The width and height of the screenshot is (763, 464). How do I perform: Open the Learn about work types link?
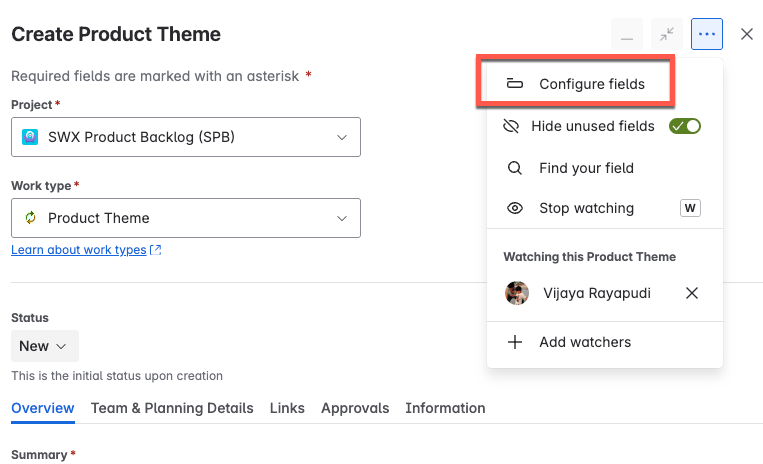pos(79,250)
